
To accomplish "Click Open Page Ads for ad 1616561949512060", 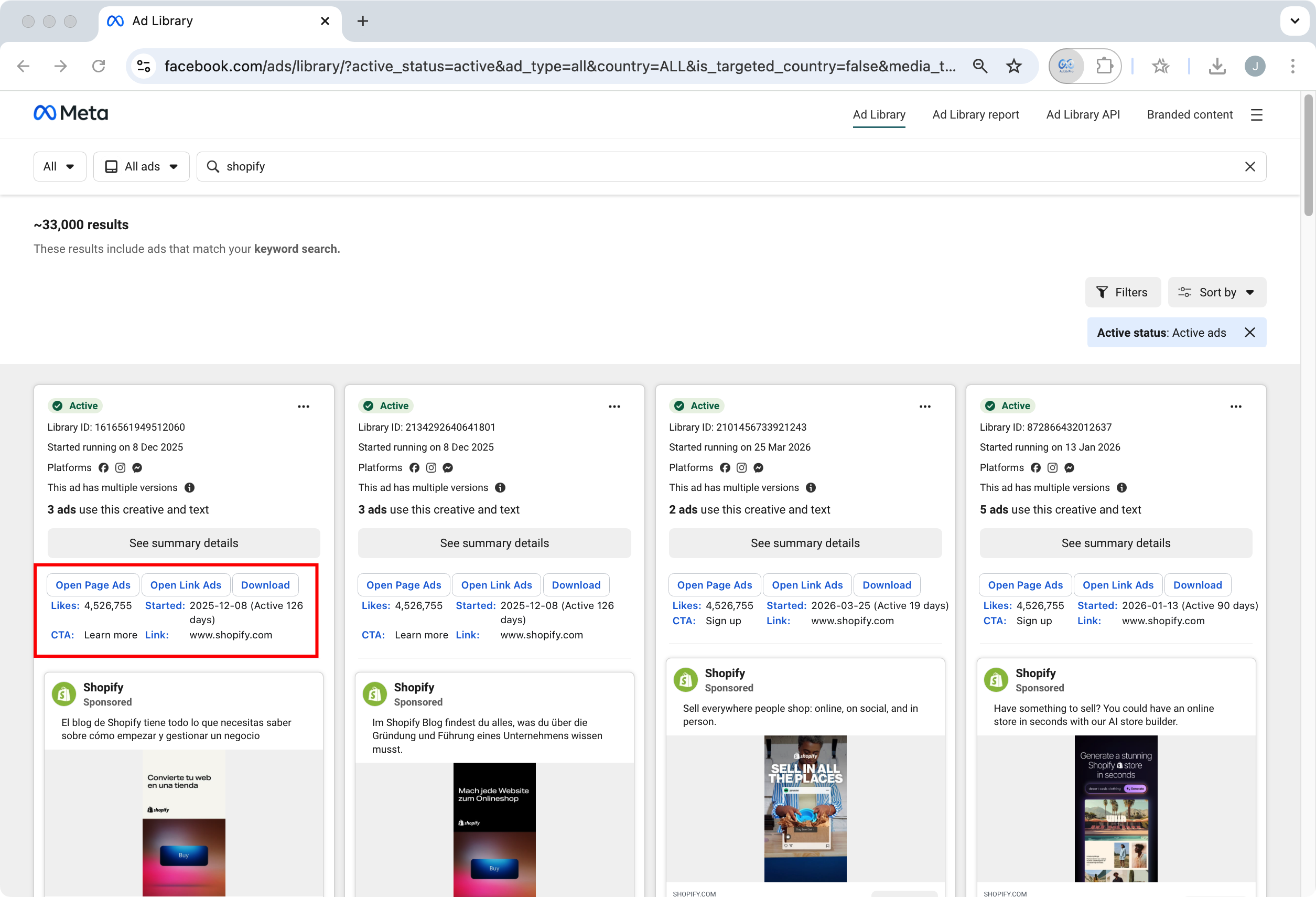I will point(93,585).
